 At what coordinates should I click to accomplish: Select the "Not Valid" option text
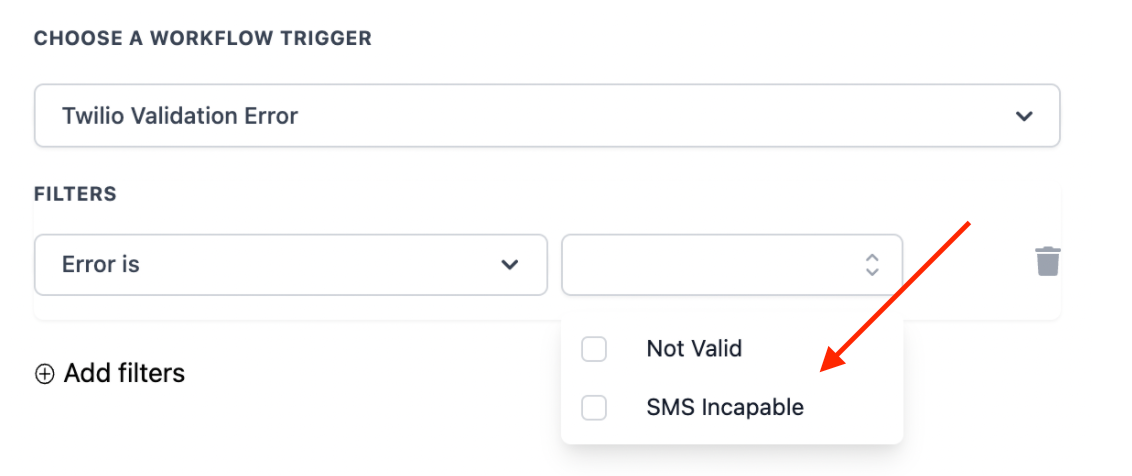[694, 349]
